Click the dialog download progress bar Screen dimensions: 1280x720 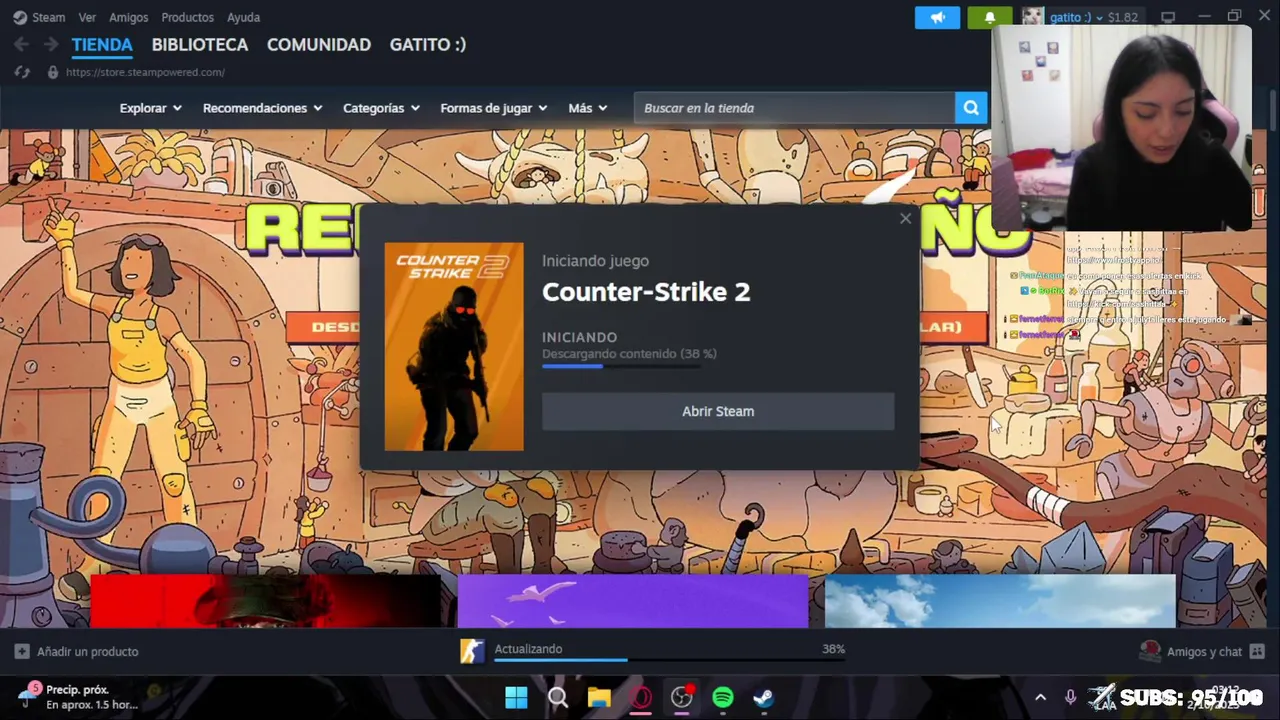622,366
